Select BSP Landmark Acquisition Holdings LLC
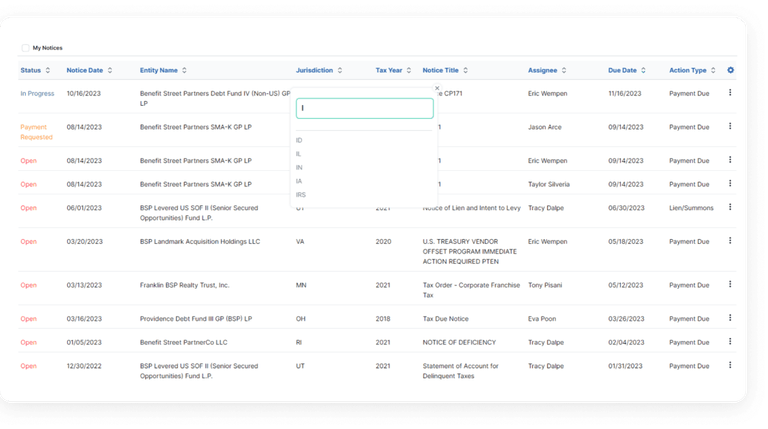 [x=200, y=242]
